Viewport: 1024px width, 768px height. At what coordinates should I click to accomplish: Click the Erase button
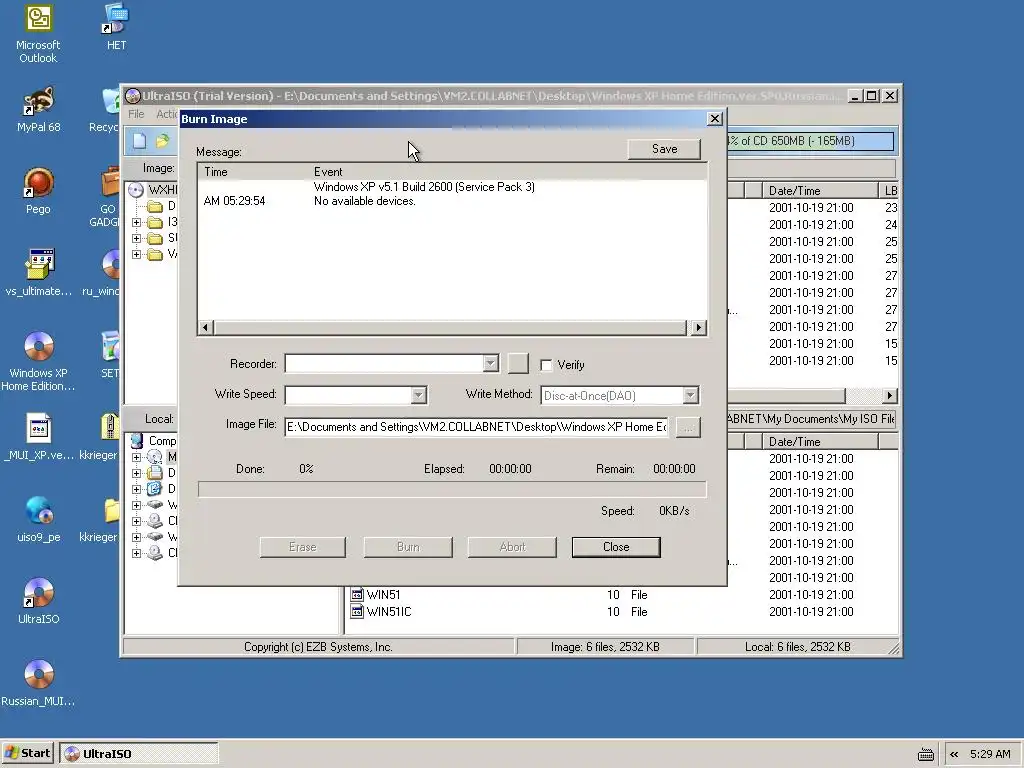click(302, 547)
